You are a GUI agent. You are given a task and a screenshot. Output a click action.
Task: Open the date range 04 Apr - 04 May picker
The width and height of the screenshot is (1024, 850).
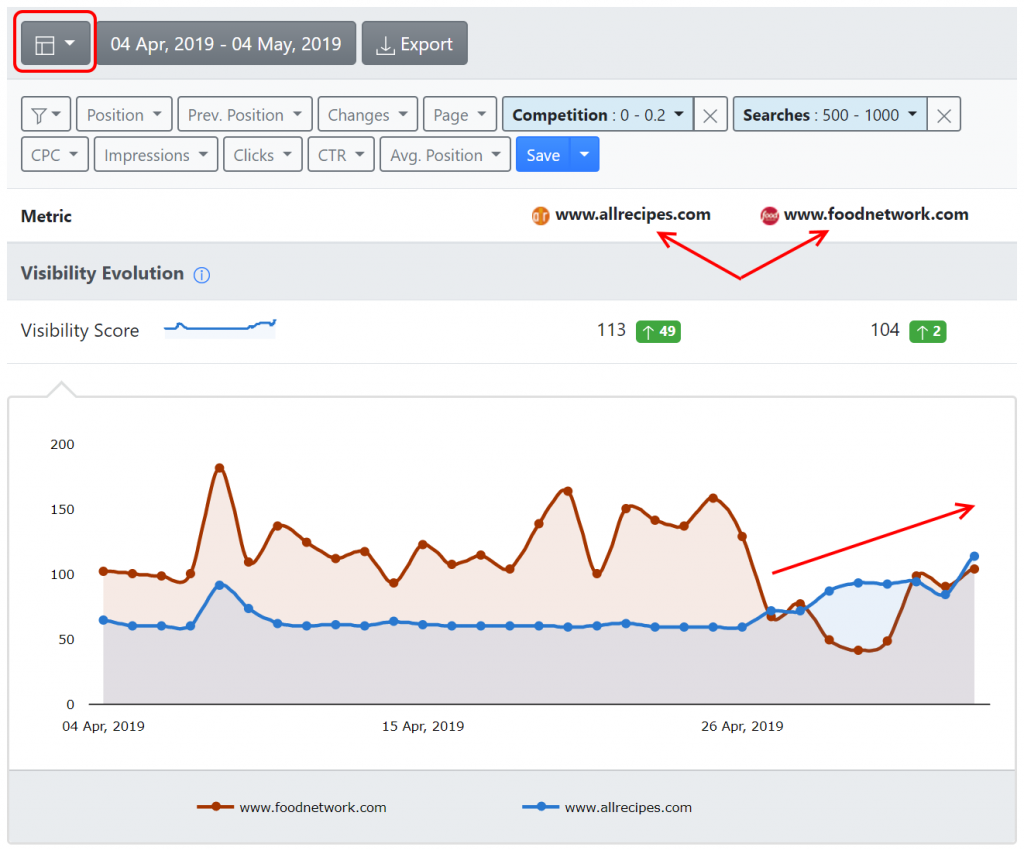[x=225, y=43]
